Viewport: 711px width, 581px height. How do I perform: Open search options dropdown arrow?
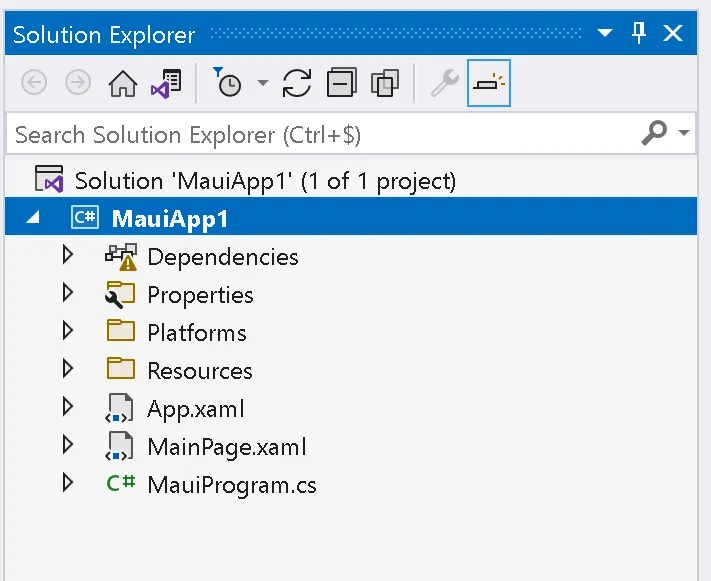coord(684,133)
